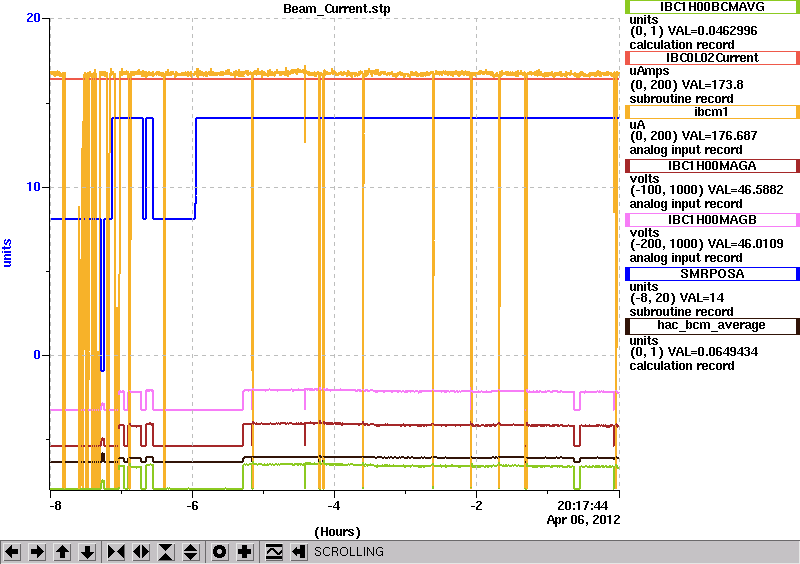The width and height of the screenshot is (800, 564).
Task: Click the vertical 'units' y-axis label
Action: click(x=7, y=253)
